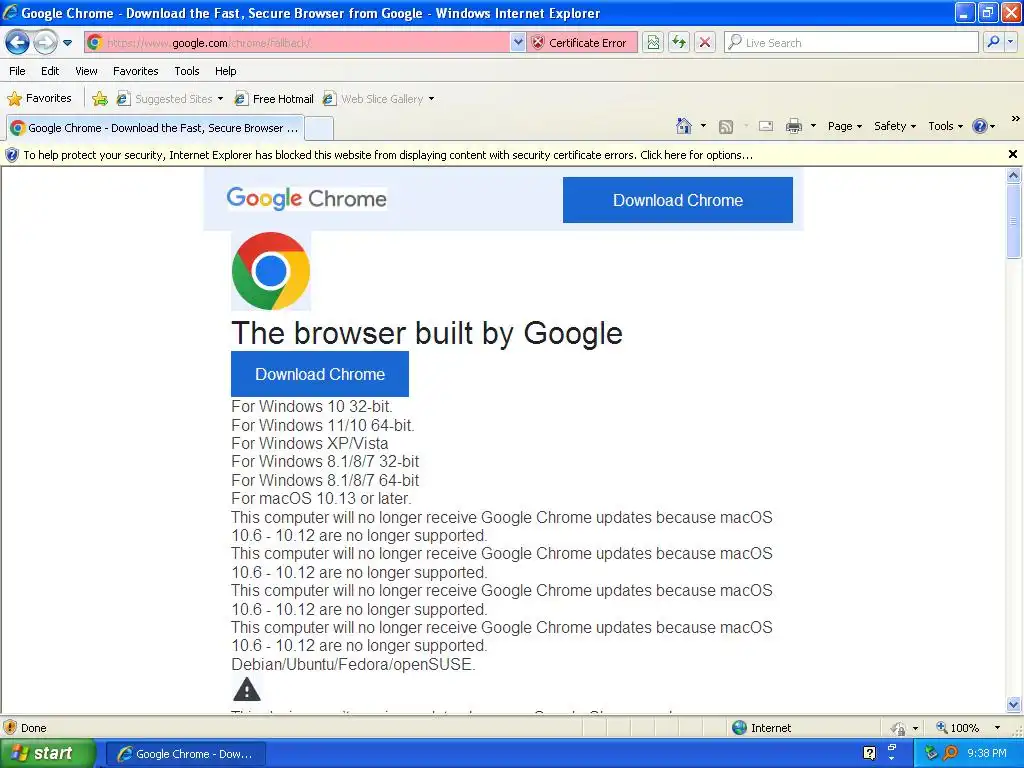This screenshot has width=1024, height=768.
Task: Click the RSS feeds icon
Action: click(726, 127)
